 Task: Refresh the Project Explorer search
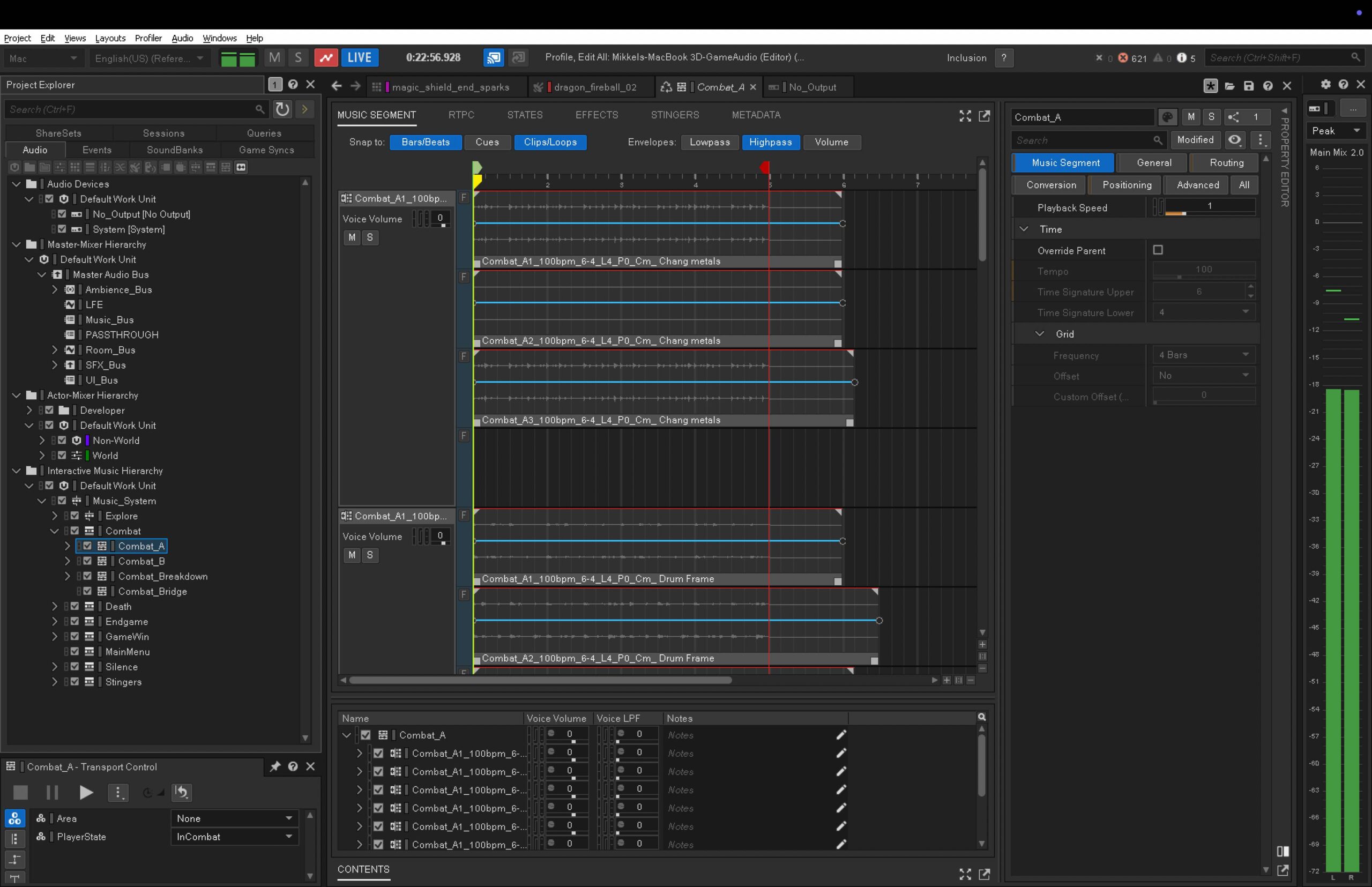(282, 109)
